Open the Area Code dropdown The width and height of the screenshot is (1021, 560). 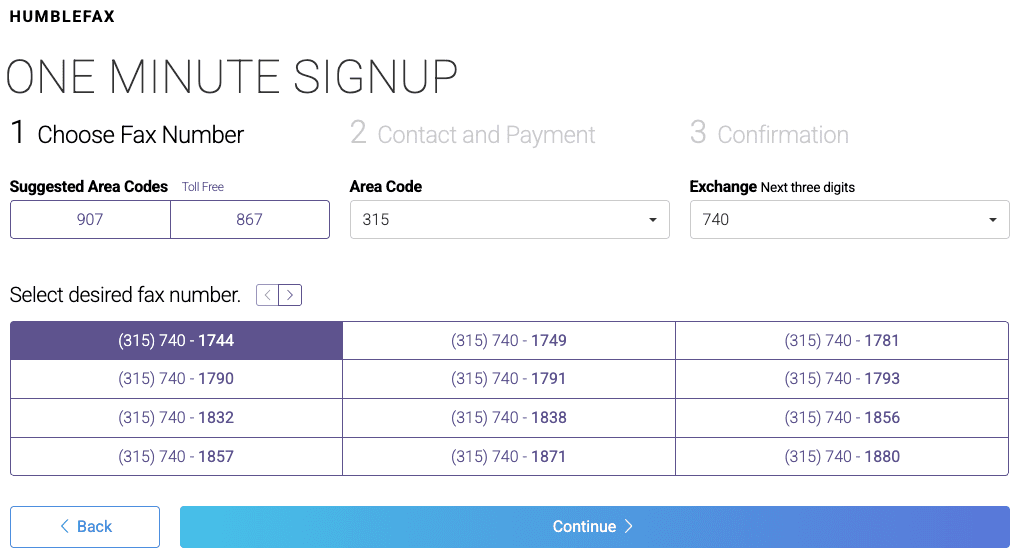point(509,220)
